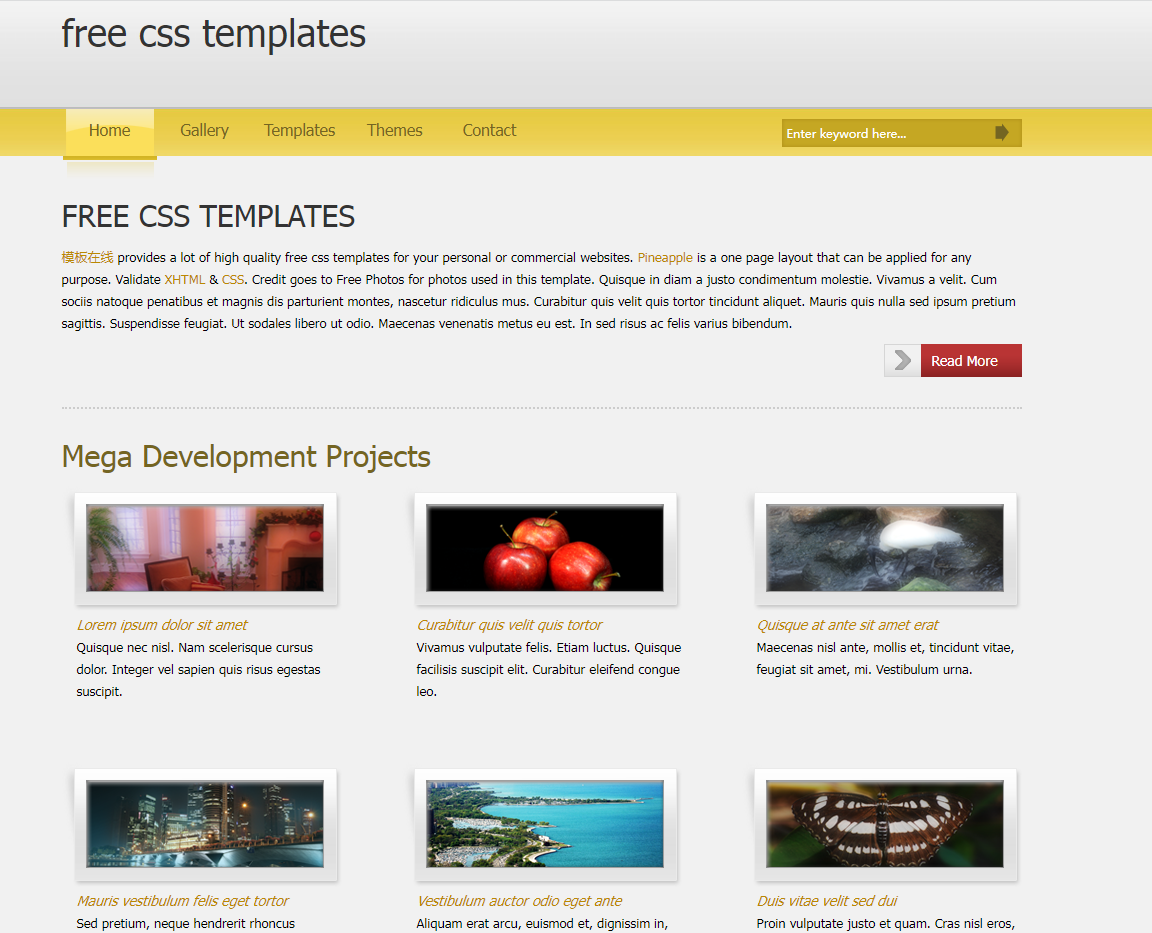This screenshot has width=1152, height=933.
Task: Open the Home navigation tab
Action: tap(109, 131)
